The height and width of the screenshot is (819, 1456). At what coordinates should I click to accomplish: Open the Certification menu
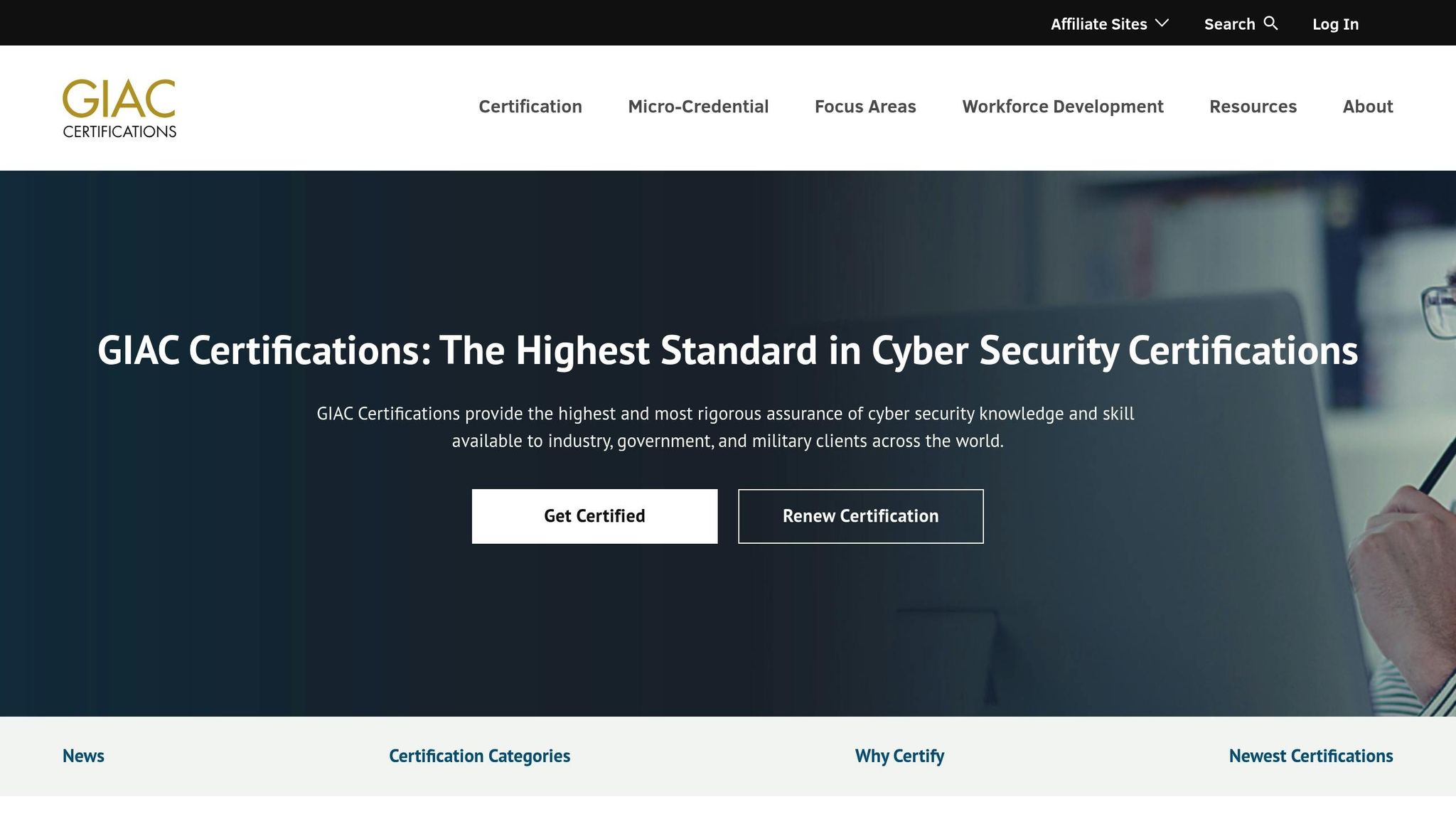(530, 107)
